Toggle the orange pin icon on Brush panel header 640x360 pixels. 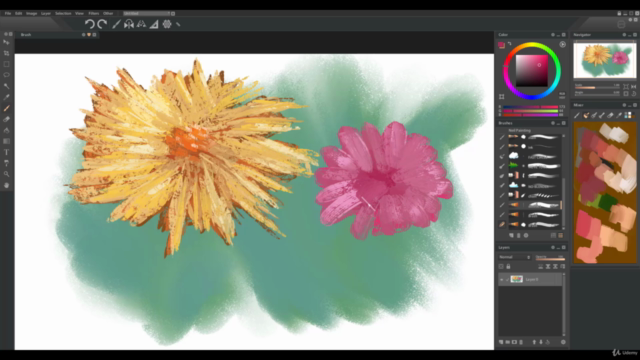coord(89,35)
